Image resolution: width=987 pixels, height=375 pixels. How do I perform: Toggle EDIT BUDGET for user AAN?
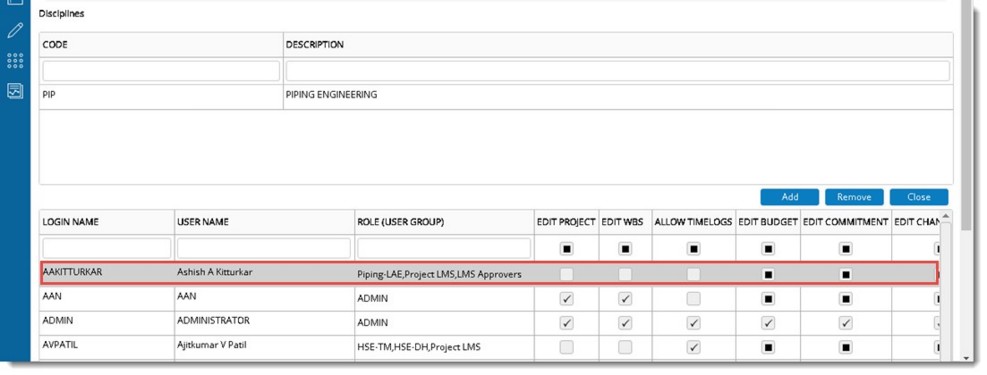pos(768,299)
